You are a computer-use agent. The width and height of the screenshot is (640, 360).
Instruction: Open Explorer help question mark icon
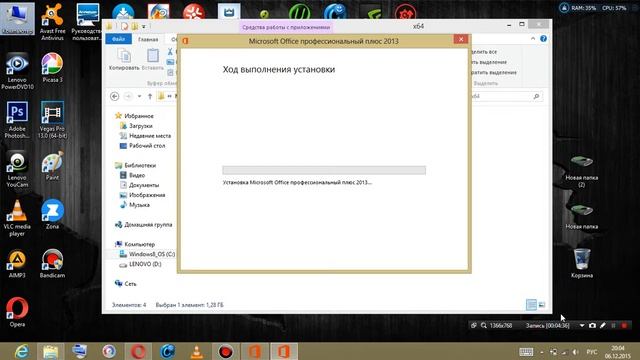click(x=543, y=39)
